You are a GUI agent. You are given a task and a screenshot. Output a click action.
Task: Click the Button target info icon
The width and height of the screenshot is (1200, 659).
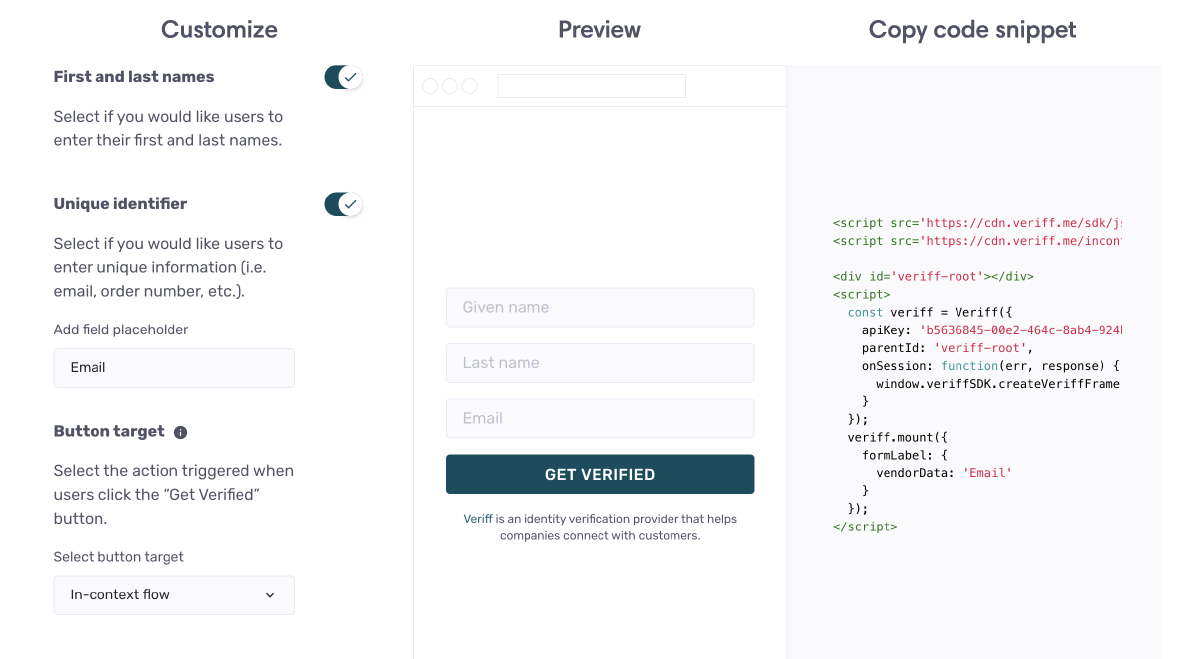181,432
